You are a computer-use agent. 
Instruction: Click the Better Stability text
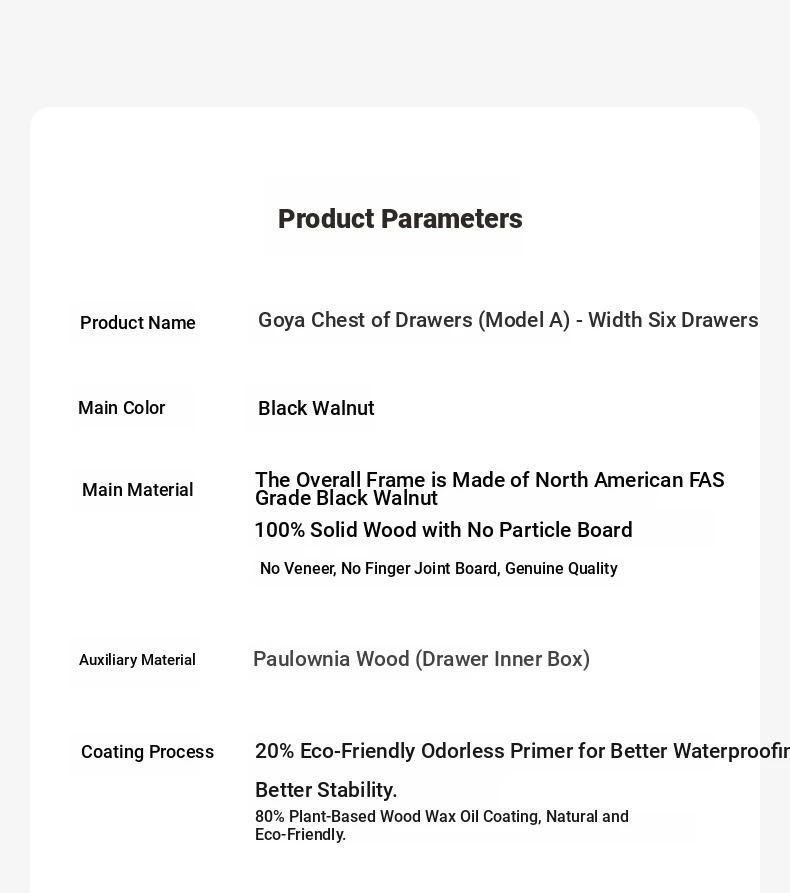326,790
